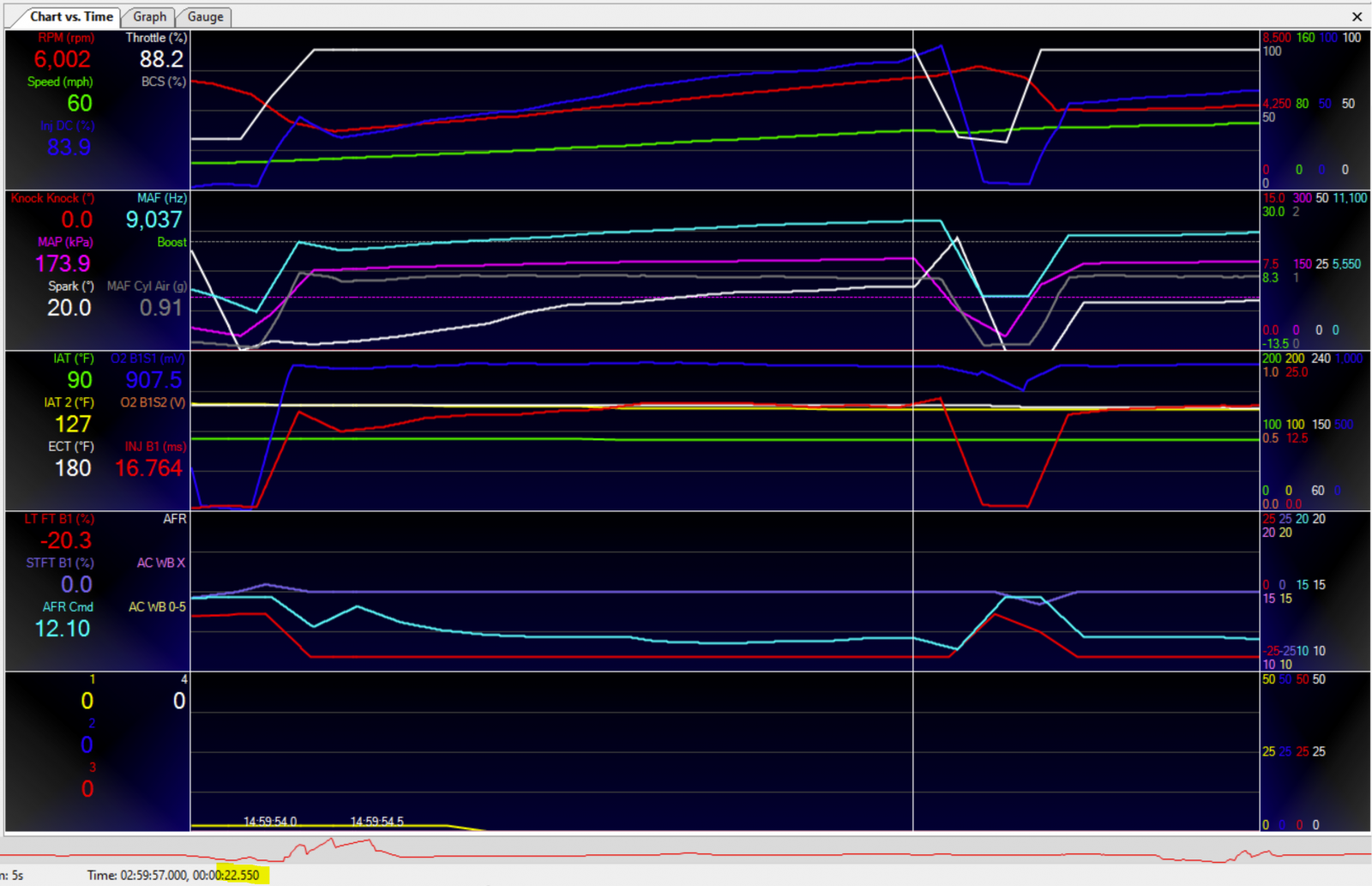This screenshot has width=1372, height=886.
Task: Click the AFR Cmd value 12.10
Action: click(x=63, y=629)
